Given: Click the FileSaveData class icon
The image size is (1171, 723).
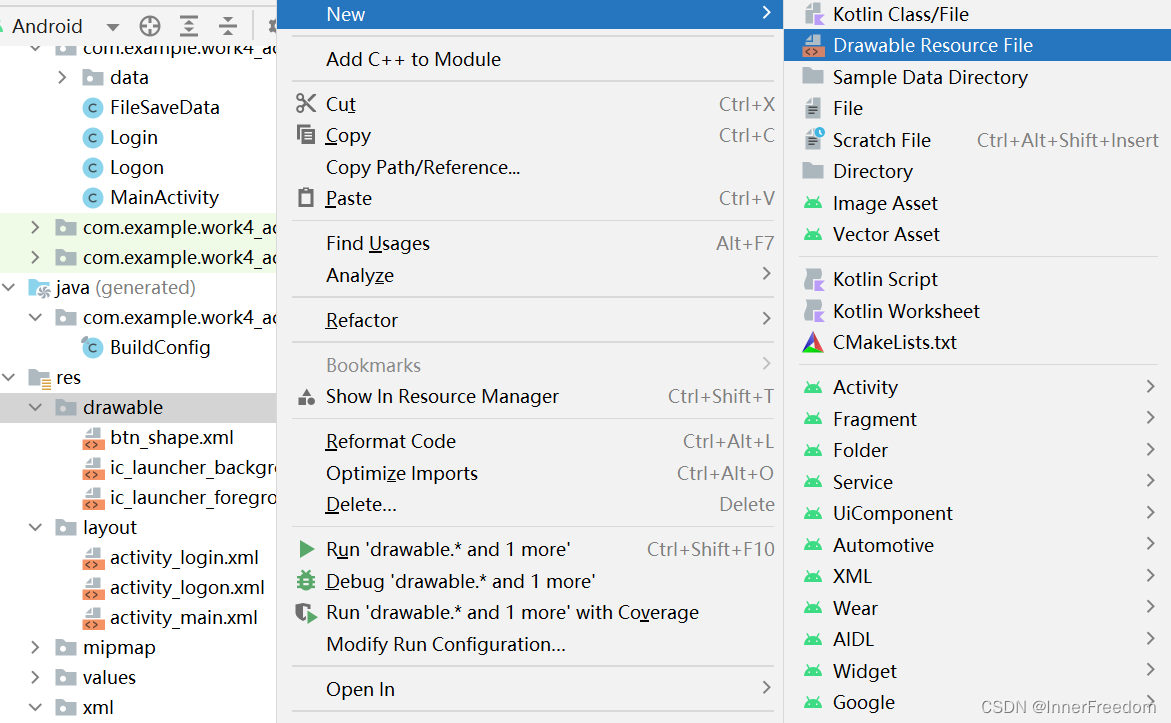Looking at the screenshot, I should tap(93, 108).
